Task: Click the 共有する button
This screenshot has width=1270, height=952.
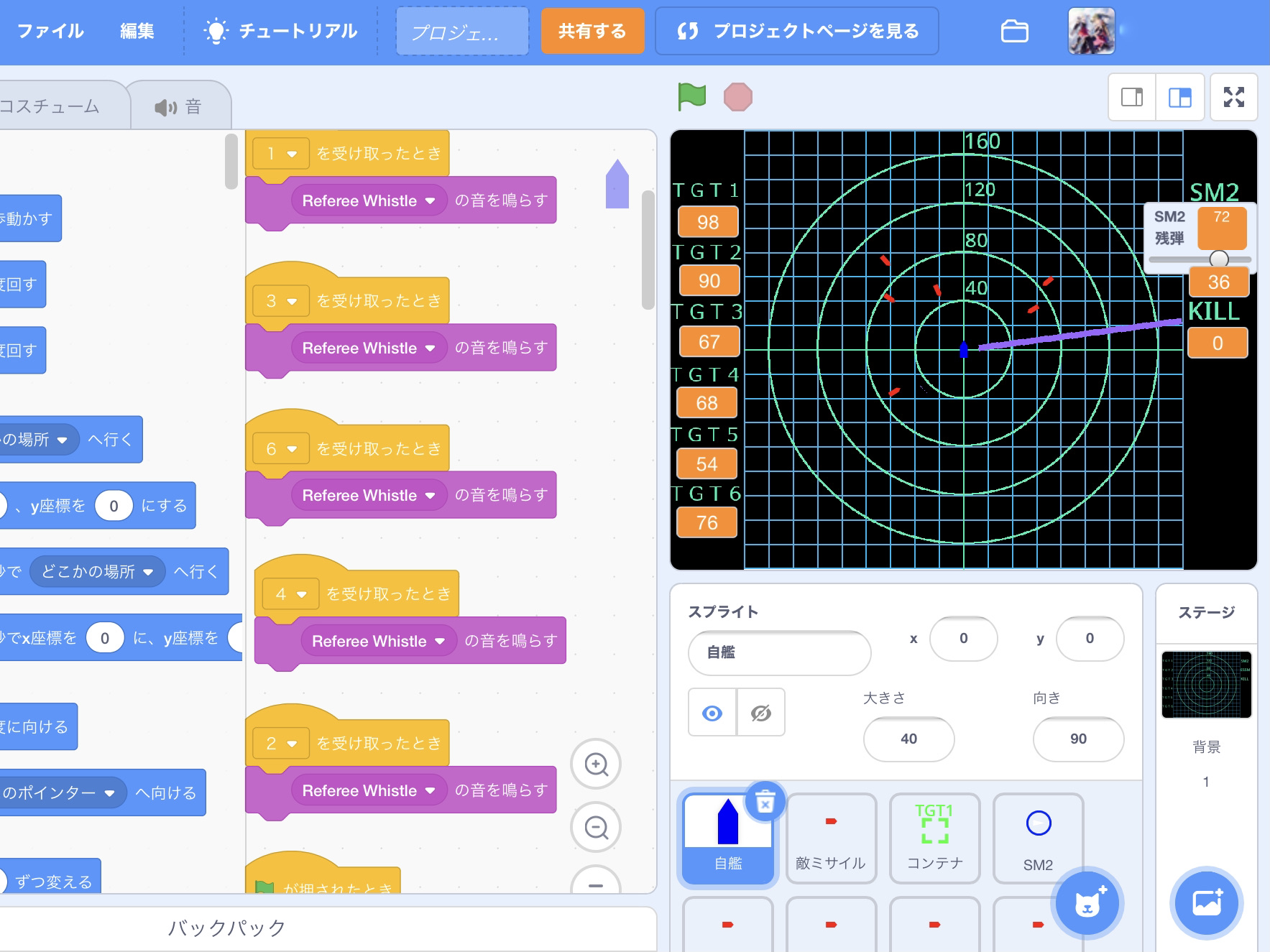Action: (592, 32)
